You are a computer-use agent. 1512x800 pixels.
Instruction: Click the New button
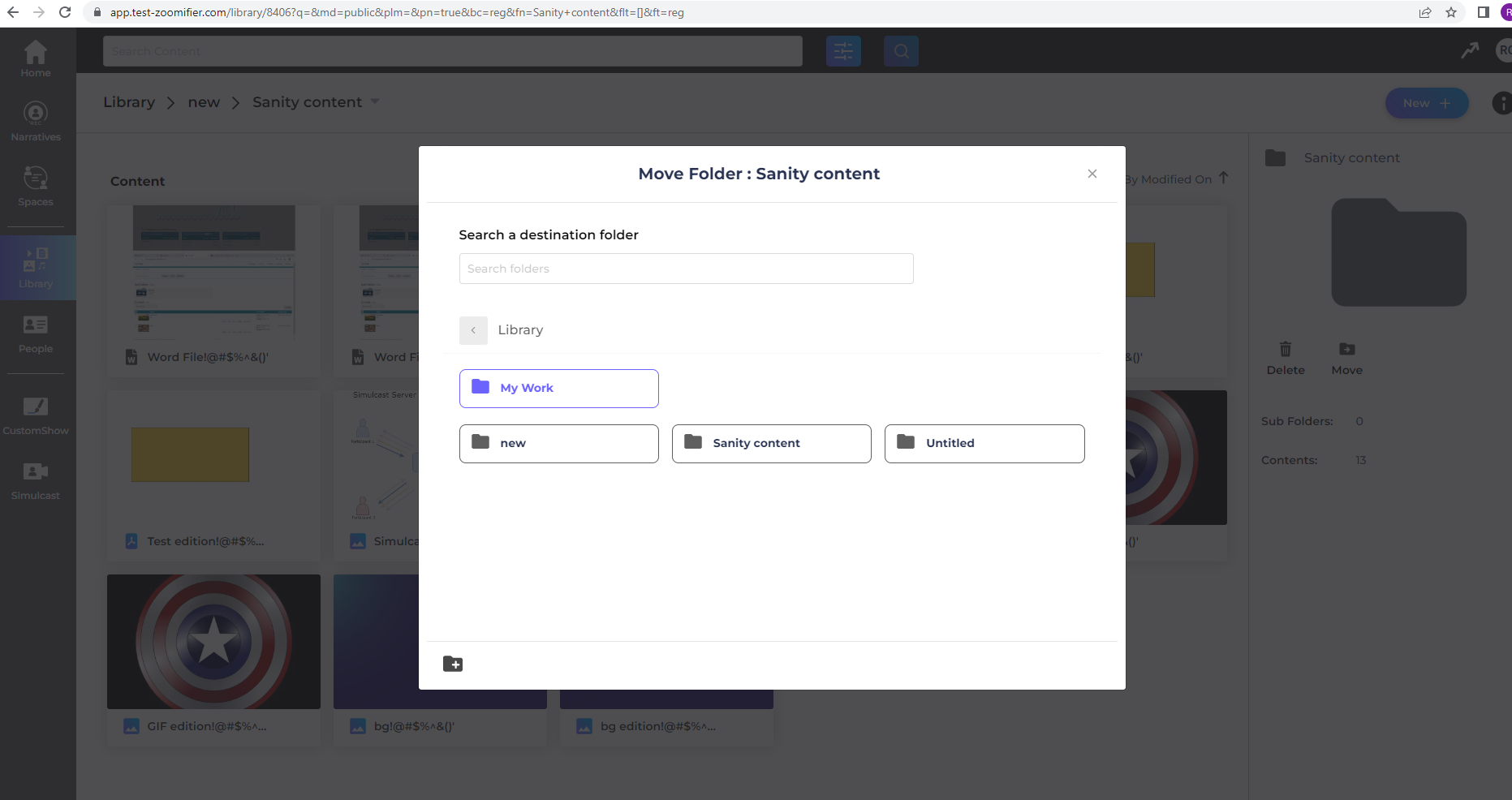1426,103
